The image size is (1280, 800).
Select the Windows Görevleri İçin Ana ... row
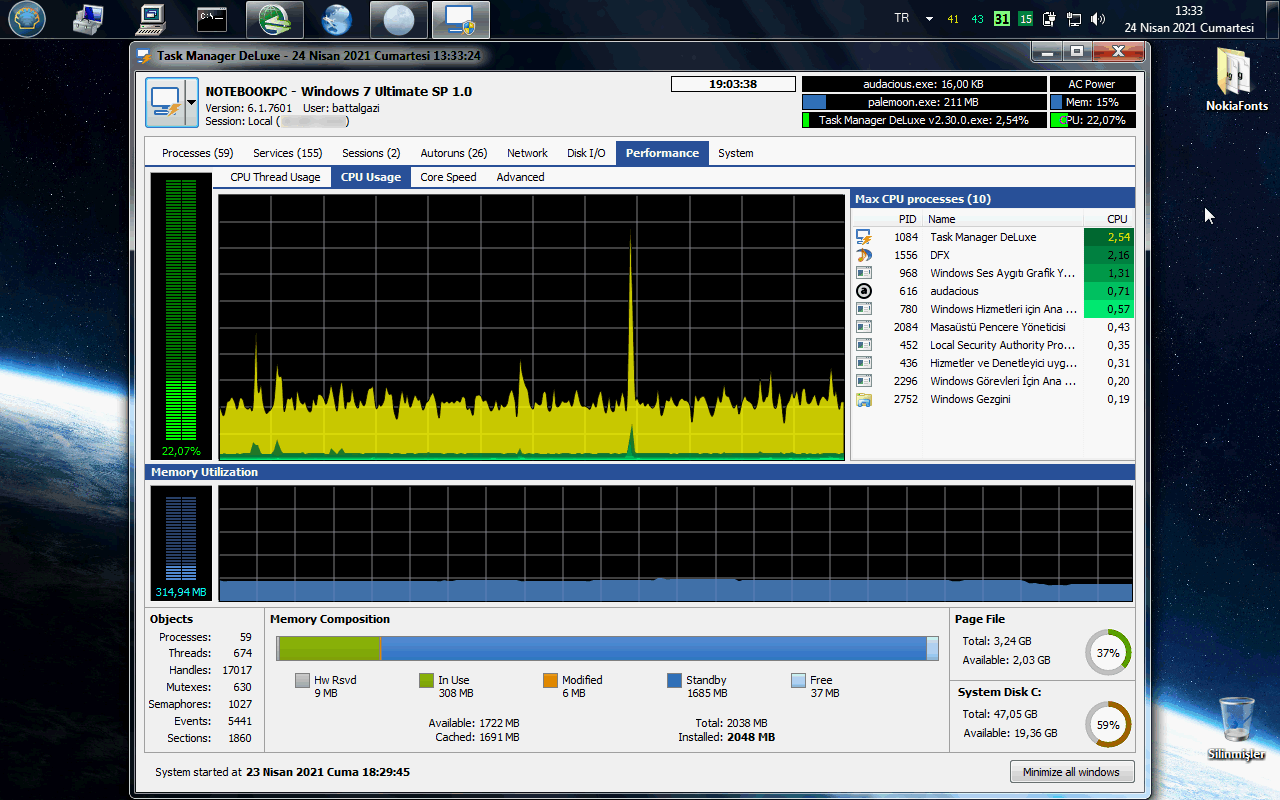pos(993,381)
